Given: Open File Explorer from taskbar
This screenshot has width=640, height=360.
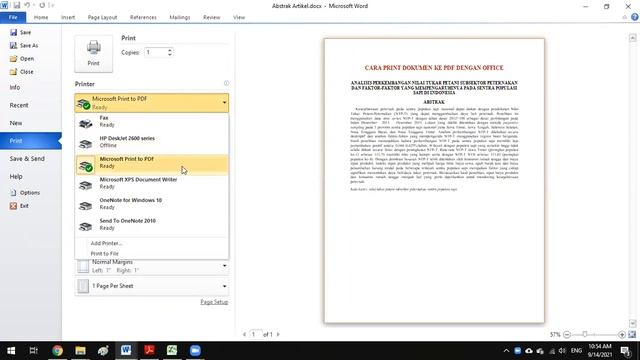Looking at the screenshot, I should 80,351.
